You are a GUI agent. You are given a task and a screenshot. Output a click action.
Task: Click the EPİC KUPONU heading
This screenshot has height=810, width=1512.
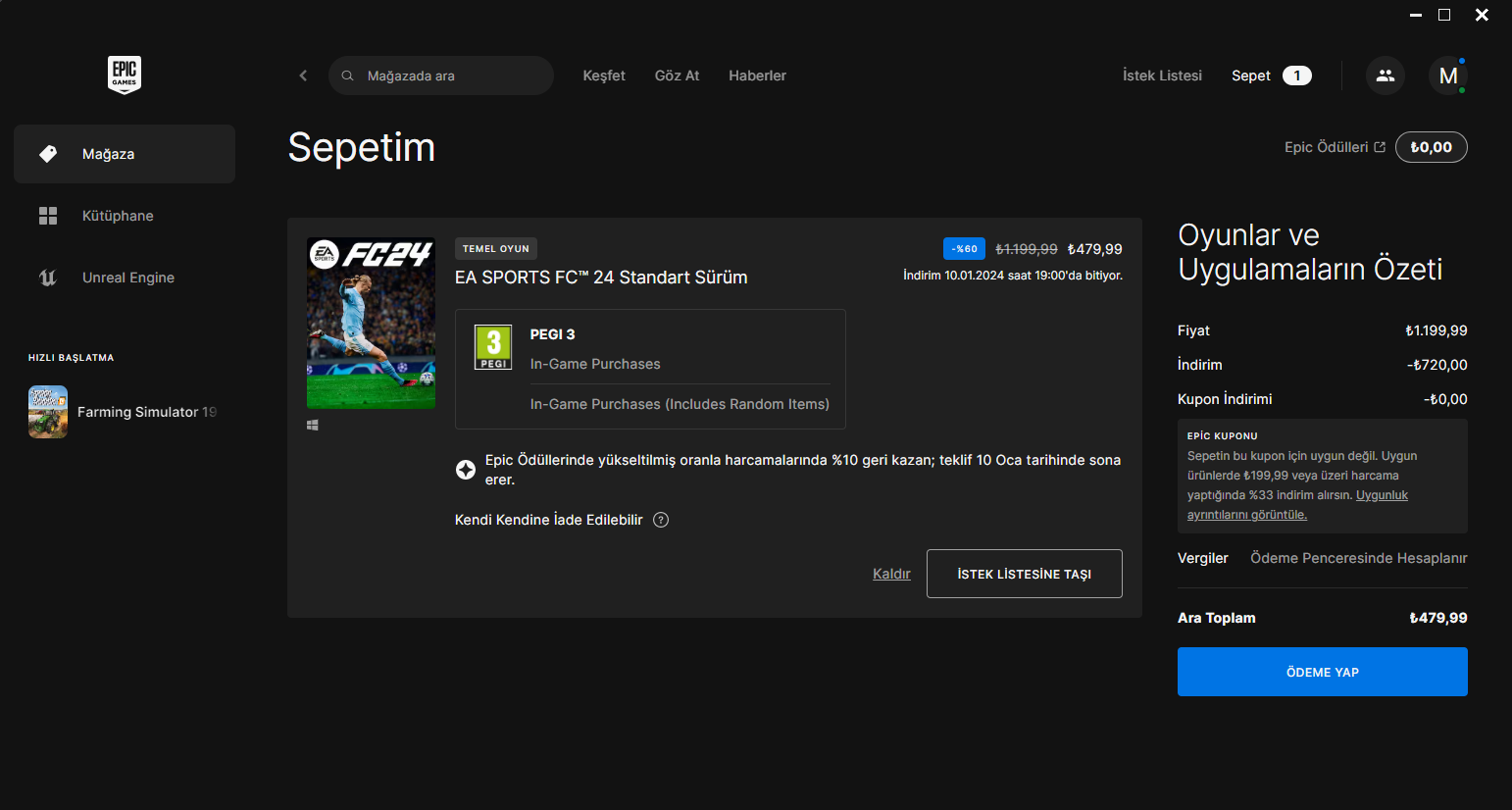[x=1223, y=436]
